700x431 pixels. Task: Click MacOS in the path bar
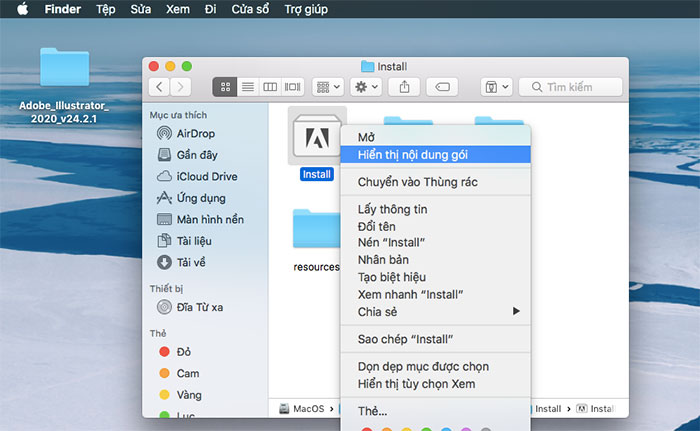[302, 409]
